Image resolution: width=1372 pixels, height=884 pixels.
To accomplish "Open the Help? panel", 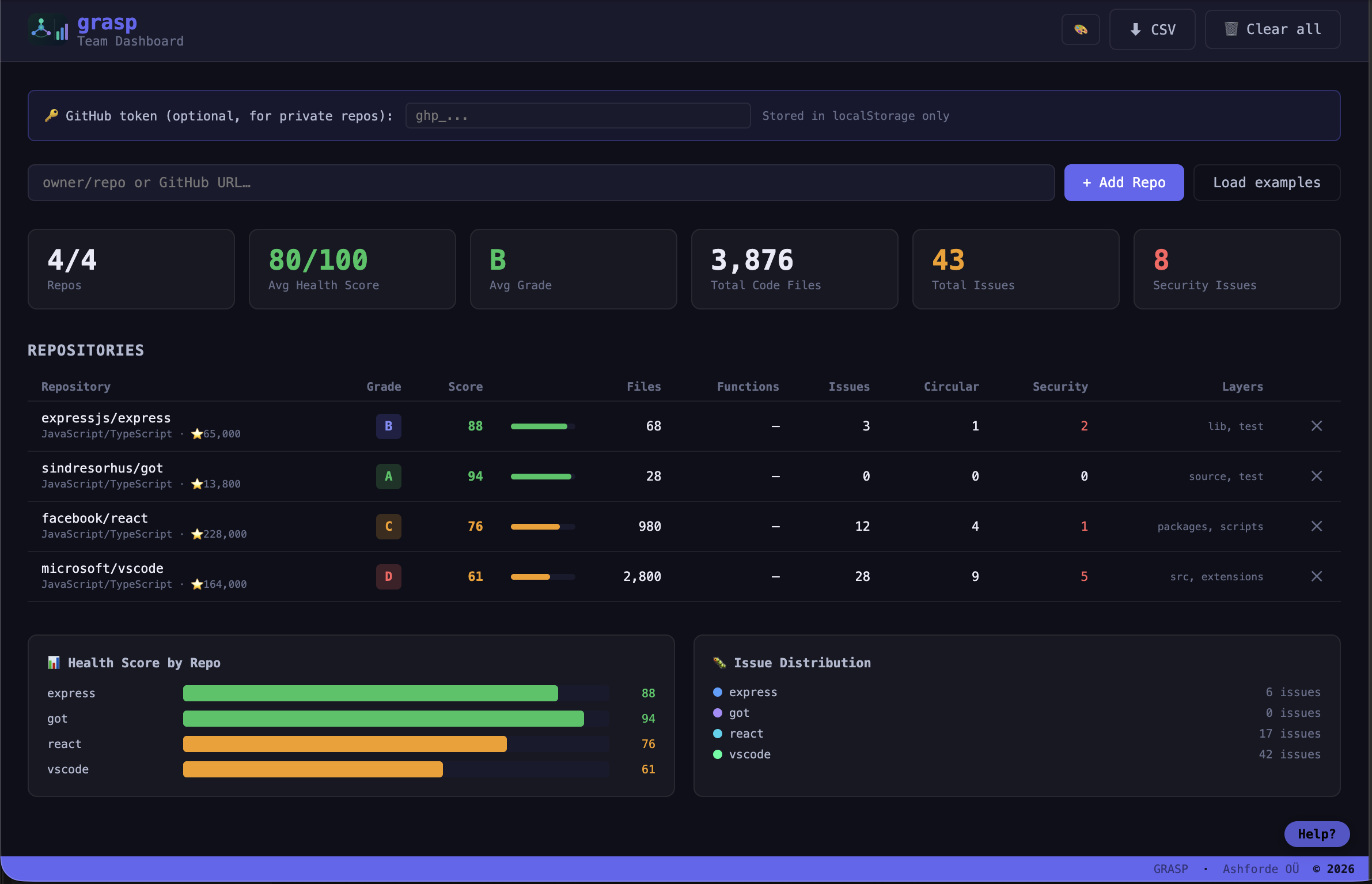I will (1316, 834).
